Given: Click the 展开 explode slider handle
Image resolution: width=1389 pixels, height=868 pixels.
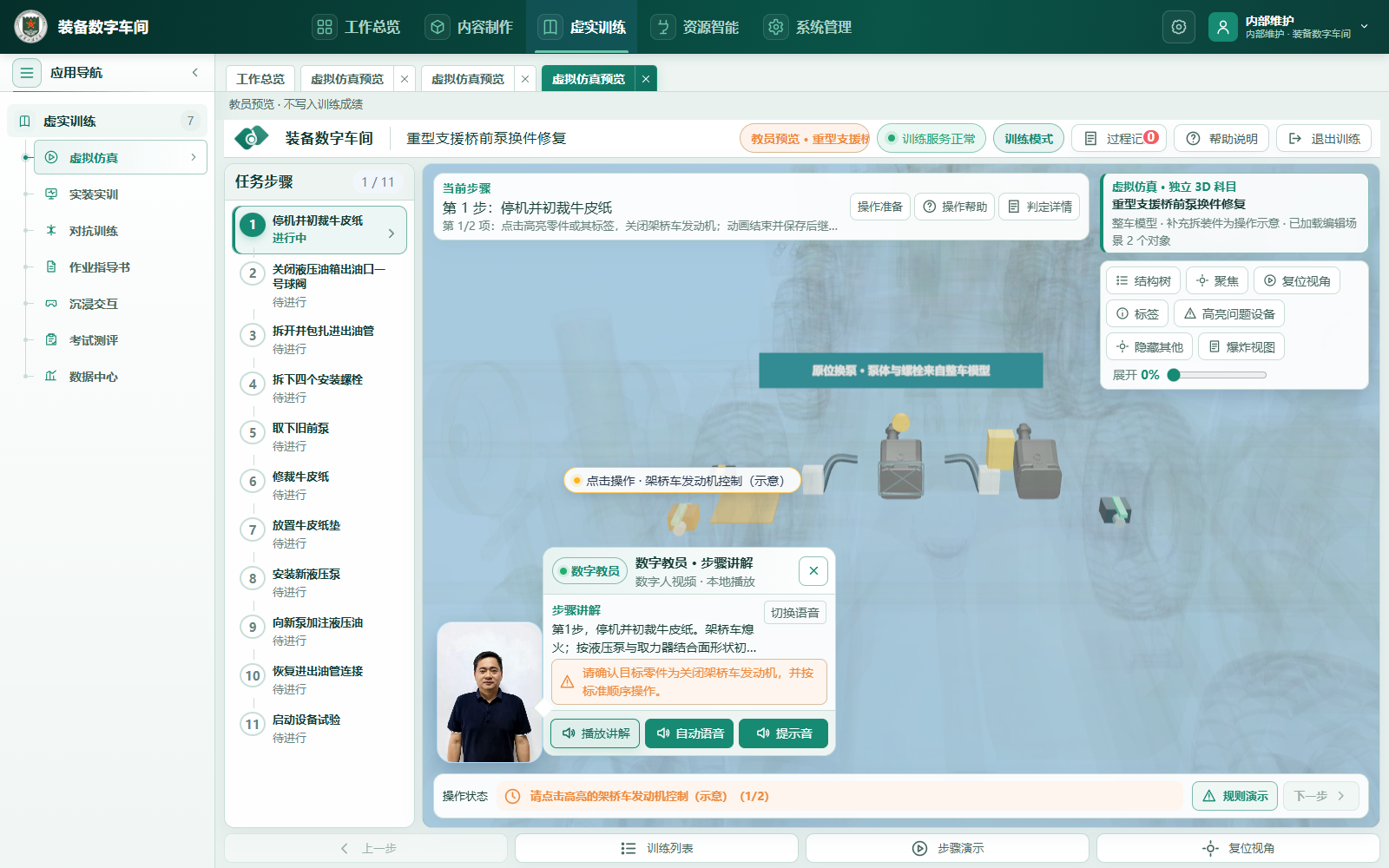Looking at the screenshot, I should coord(1174,375).
